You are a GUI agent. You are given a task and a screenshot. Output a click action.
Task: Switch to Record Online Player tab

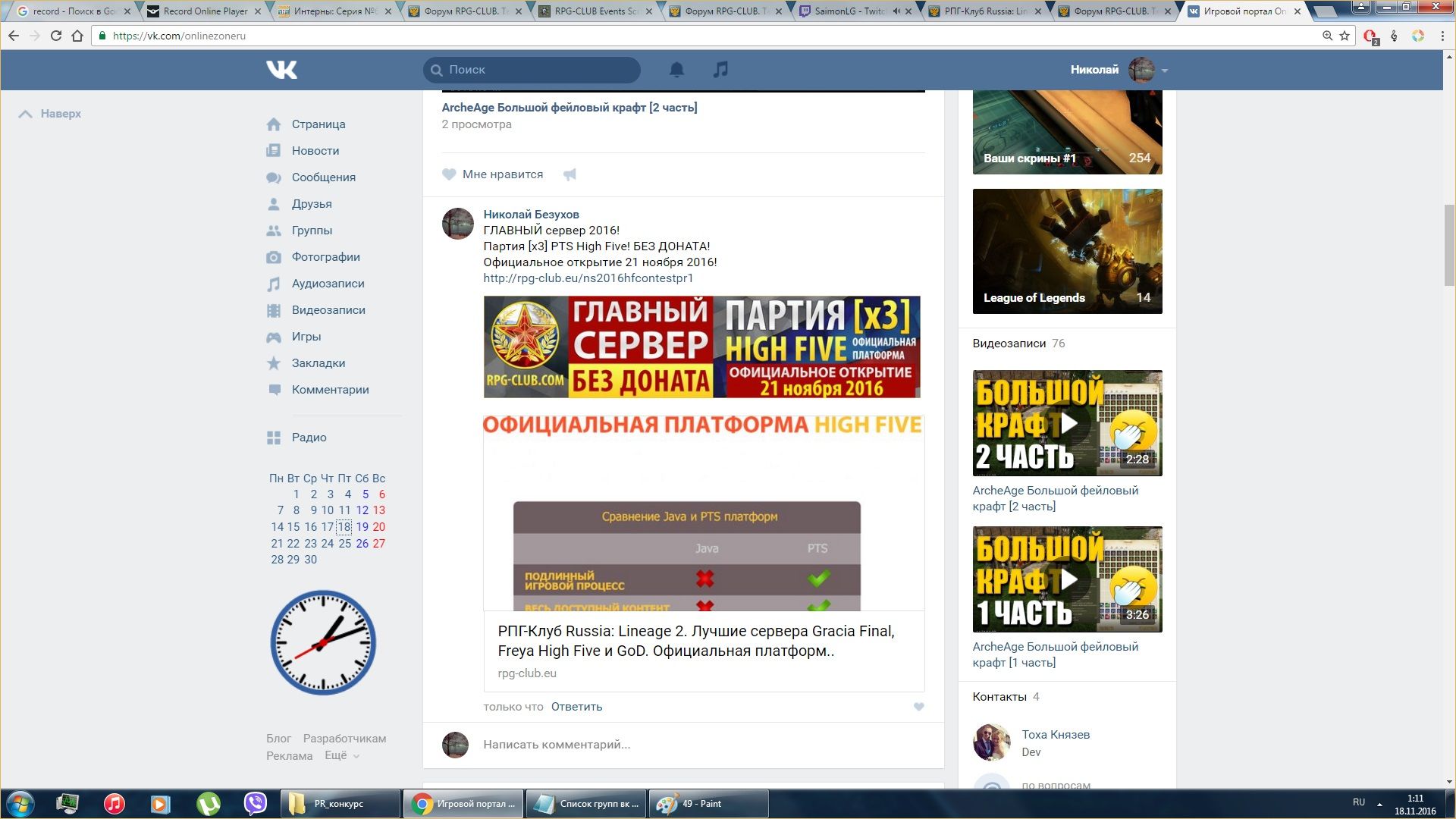point(205,11)
